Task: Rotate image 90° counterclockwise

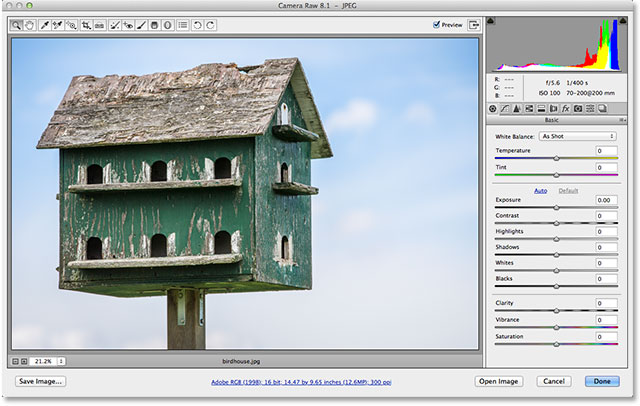Action: [x=197, y=25]
